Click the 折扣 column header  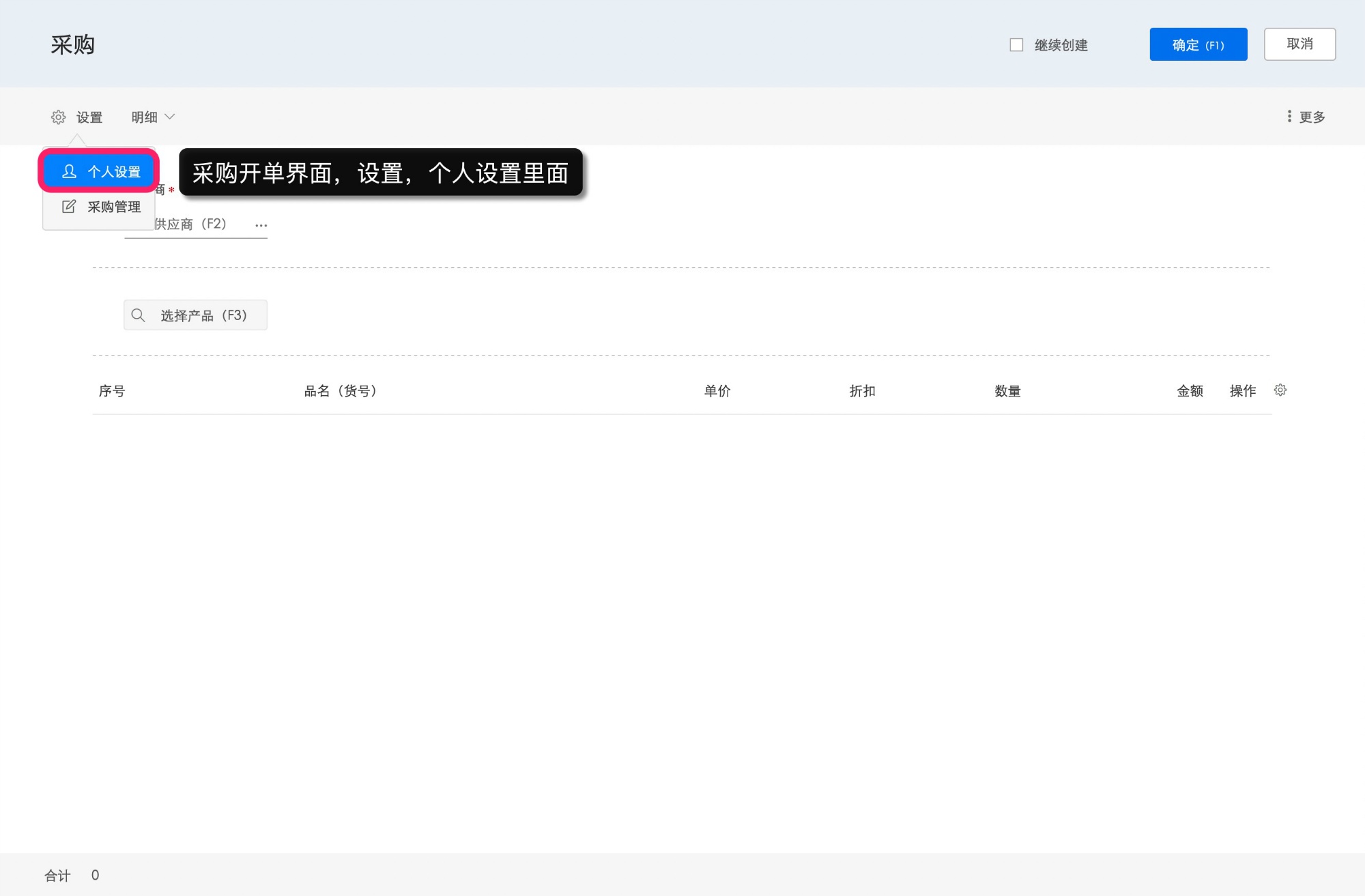(862, 391)
